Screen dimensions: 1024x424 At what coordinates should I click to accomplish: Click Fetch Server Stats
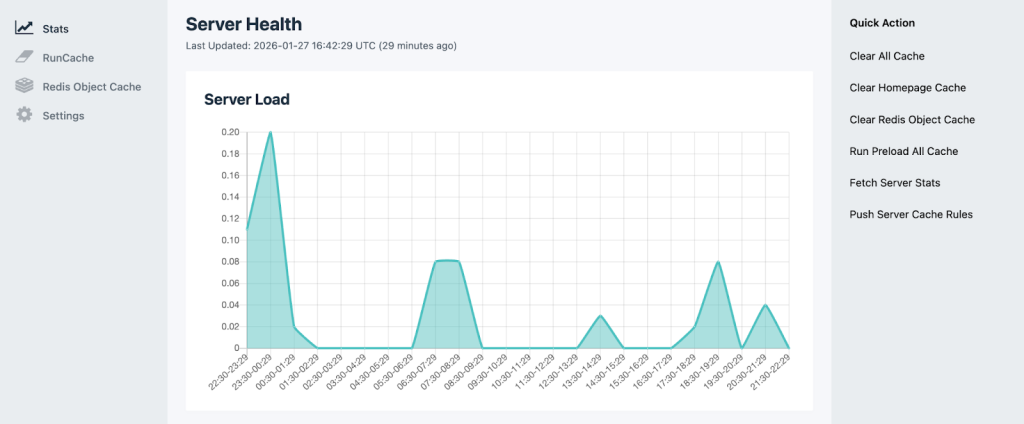[894, 183]
